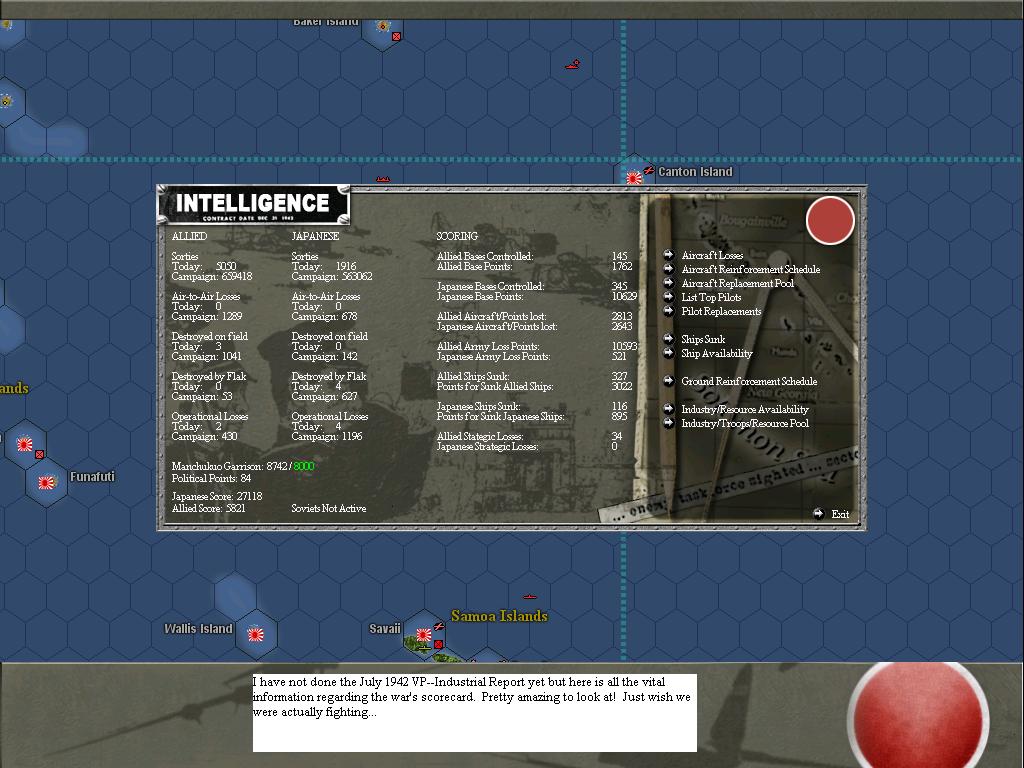Click the SCORING column heading
The image size is (1024, 768).
pyautogui.click(x=456, y=236)
